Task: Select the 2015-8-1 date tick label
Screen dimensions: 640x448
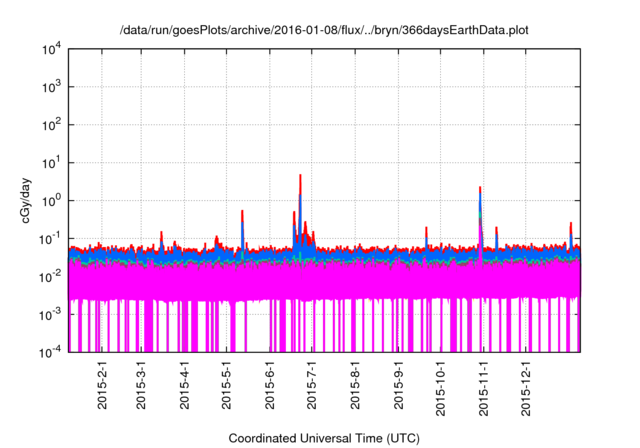Action: click(x=355, y=385)
